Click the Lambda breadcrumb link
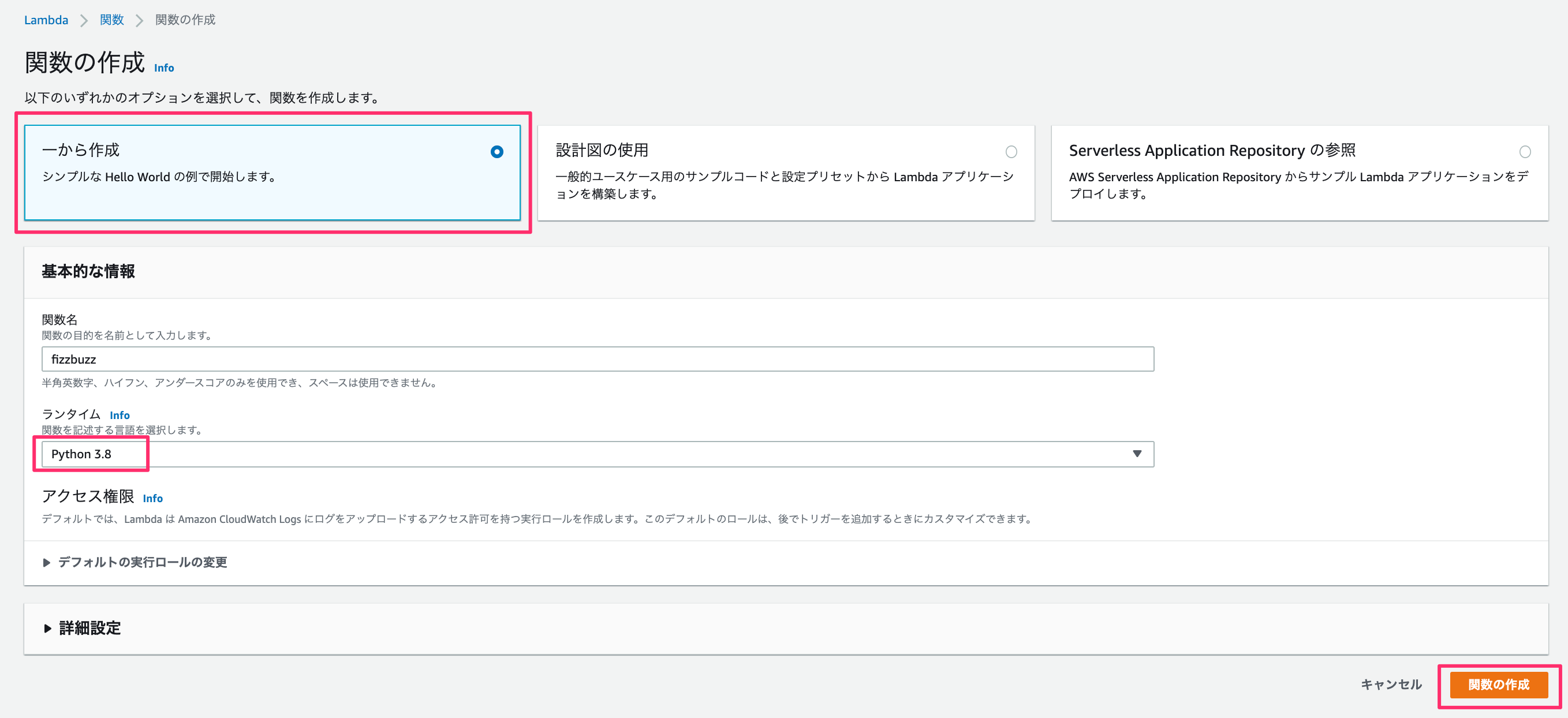 [x=46, y=20]
